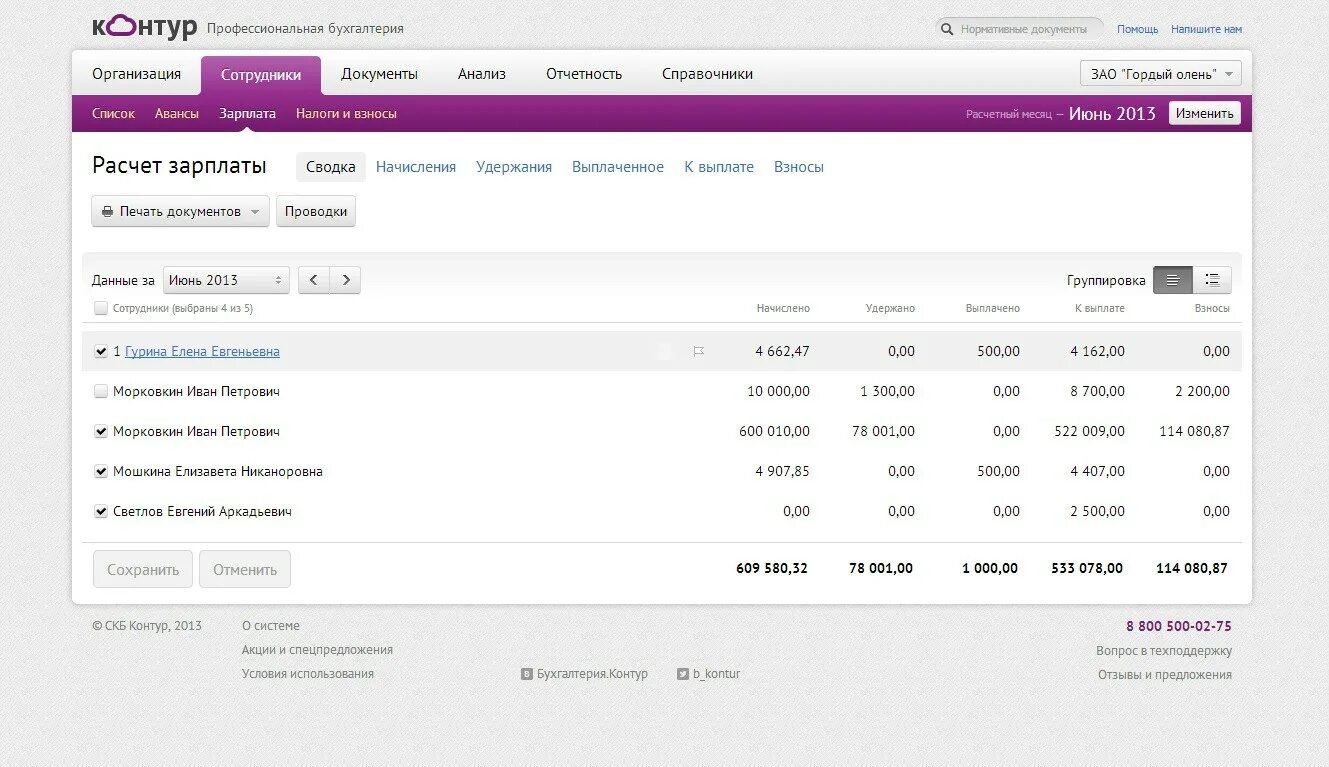Select the К выплате tab
Viewport: 1329px width, 767px height.
[719, 167]
